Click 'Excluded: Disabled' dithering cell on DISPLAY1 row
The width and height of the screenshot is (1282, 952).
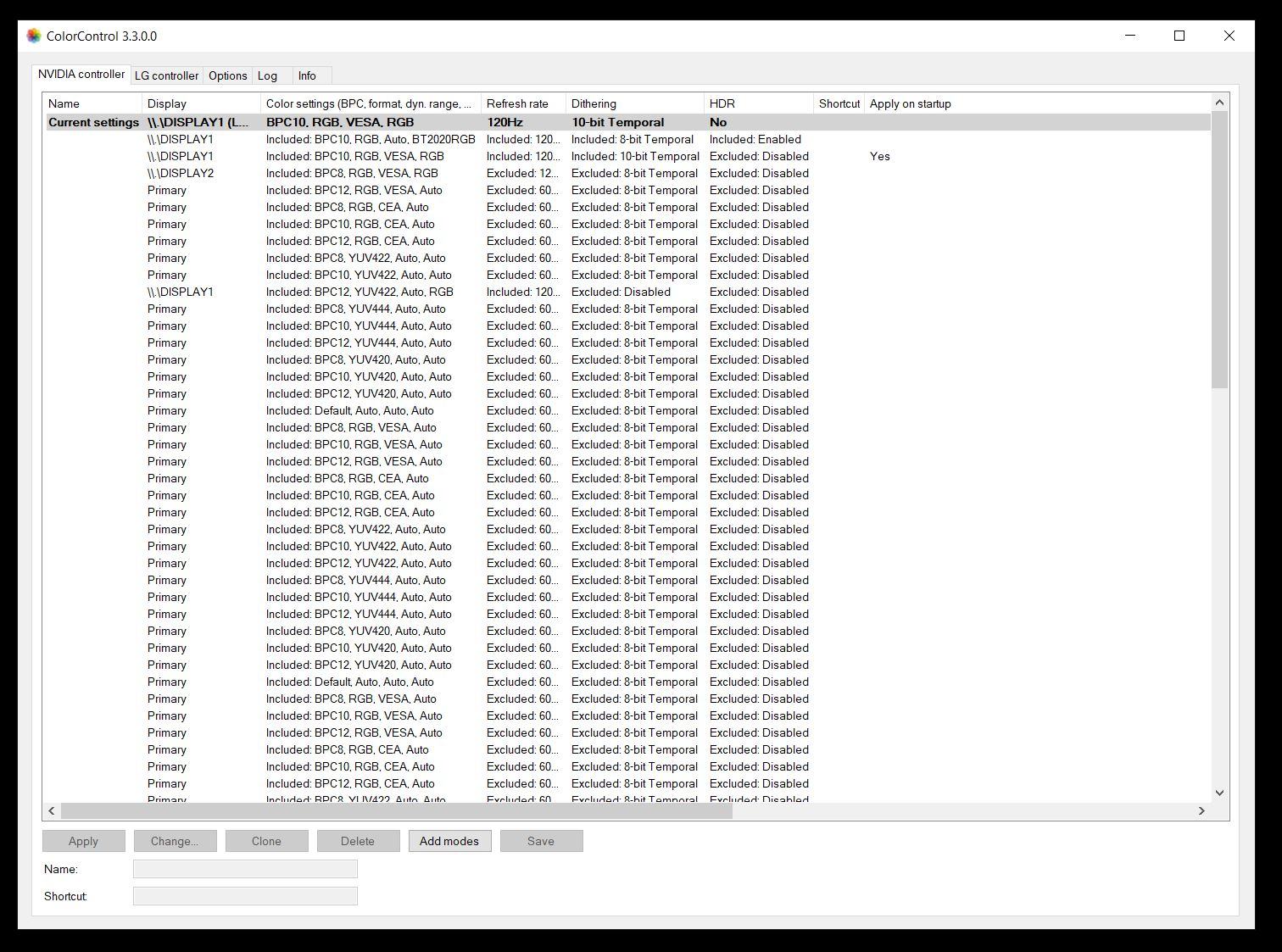[621, 292]
